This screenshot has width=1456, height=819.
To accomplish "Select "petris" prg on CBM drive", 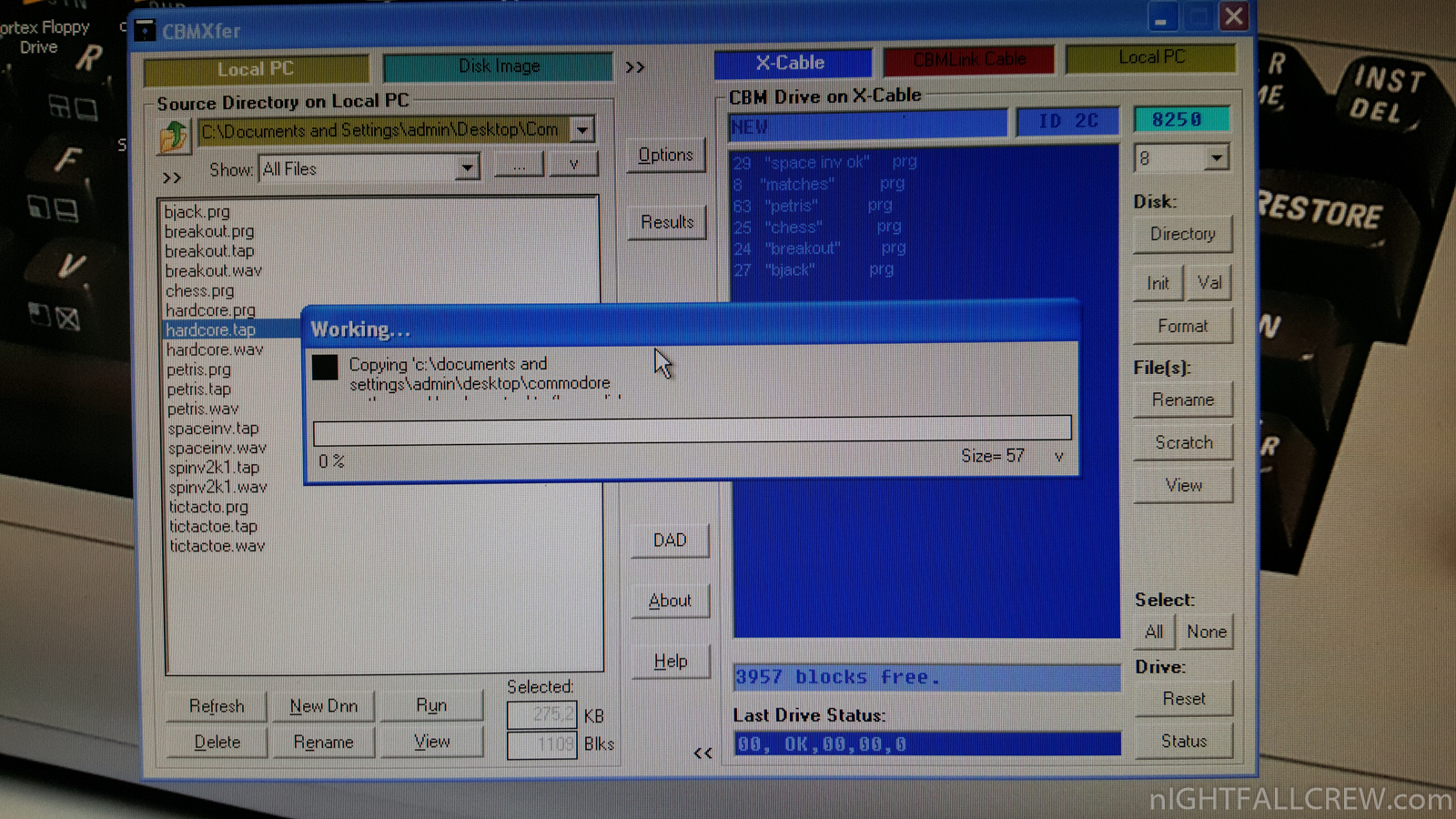I will point(812,206).
